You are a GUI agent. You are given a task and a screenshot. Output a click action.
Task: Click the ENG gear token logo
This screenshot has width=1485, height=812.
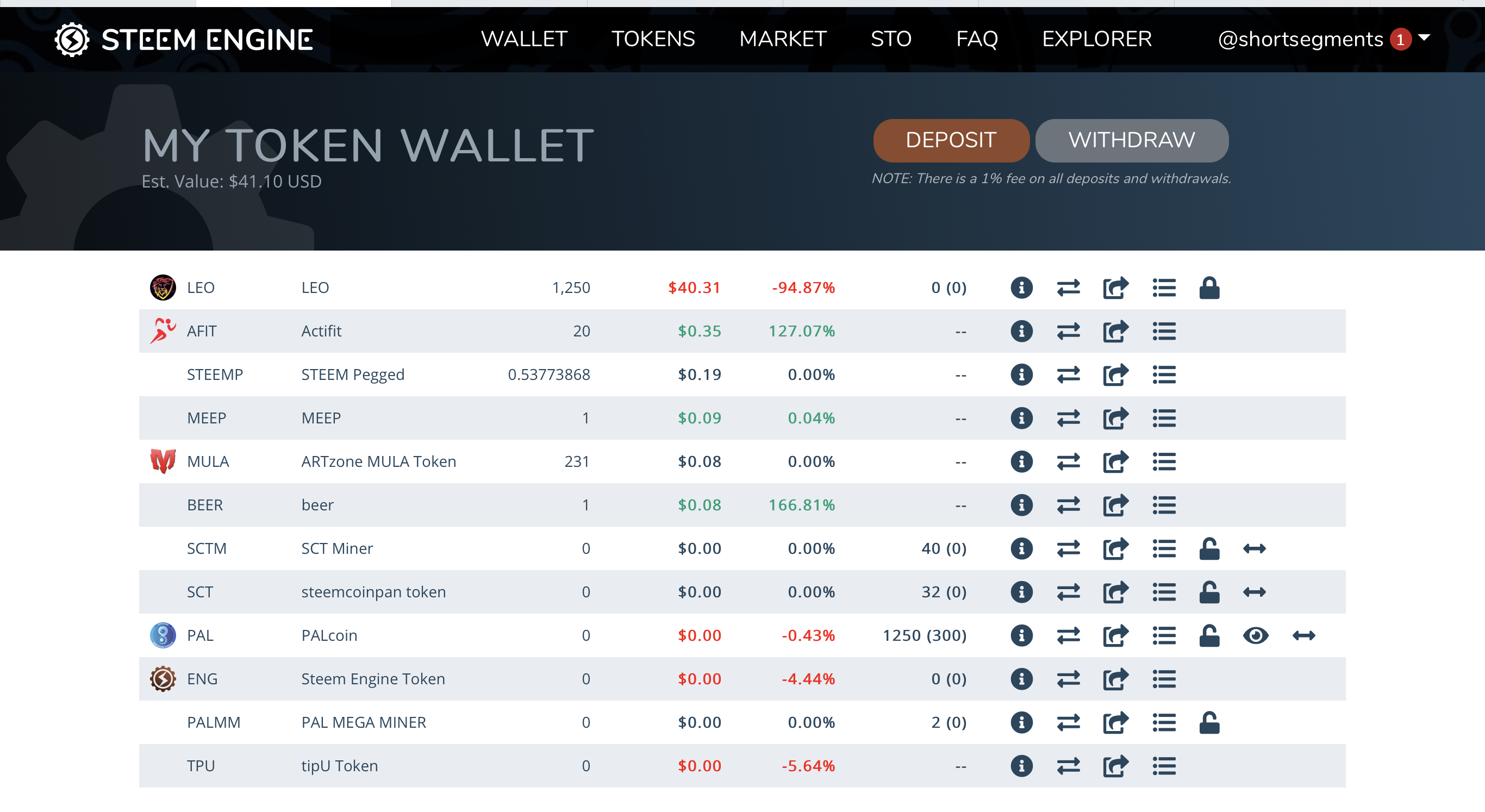tap(163, 679)
